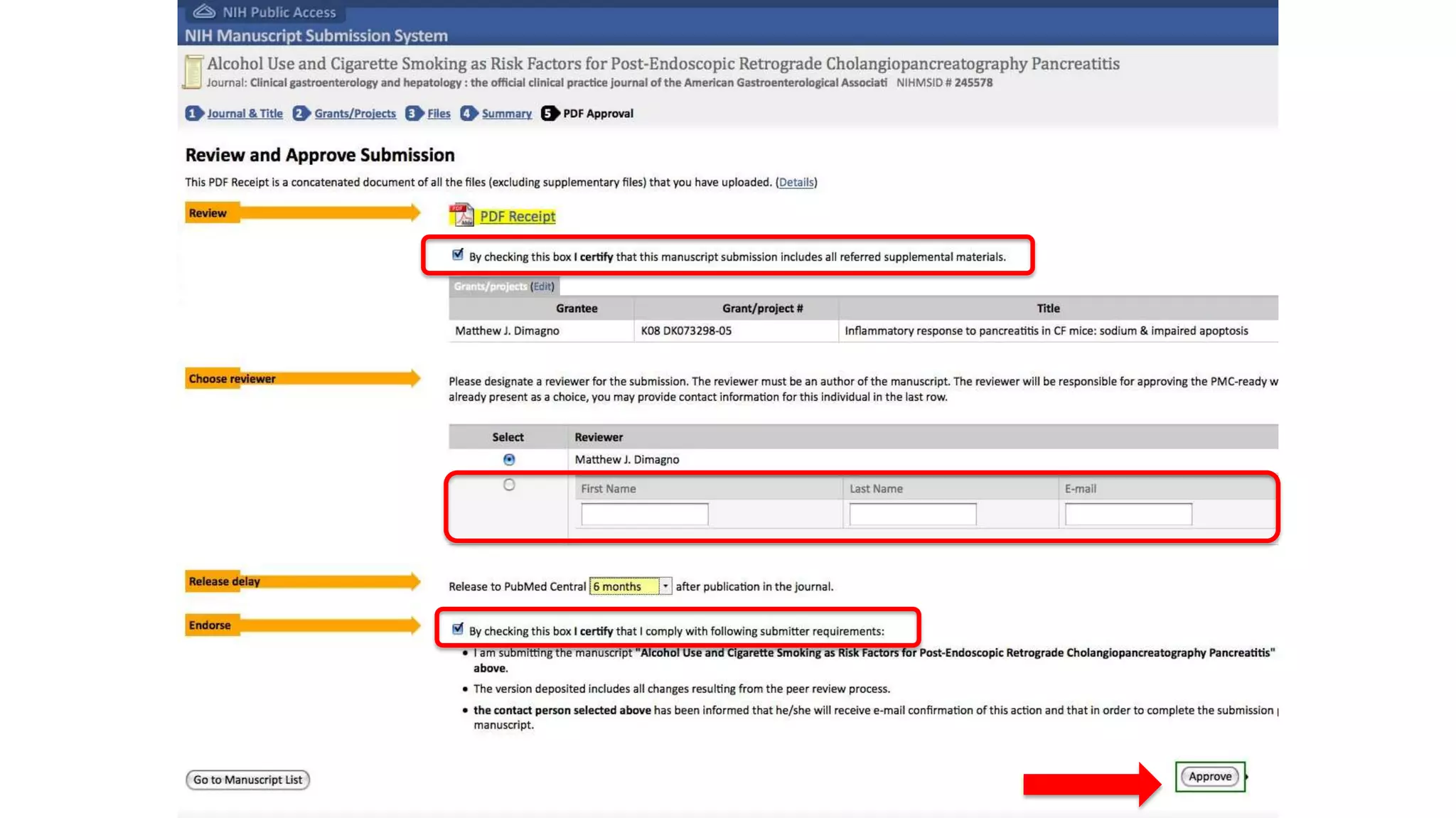Image resolution: width=1456 pixels, height=818 pixels.
Task: Open the Files step tab
Action: pos(439,114)
